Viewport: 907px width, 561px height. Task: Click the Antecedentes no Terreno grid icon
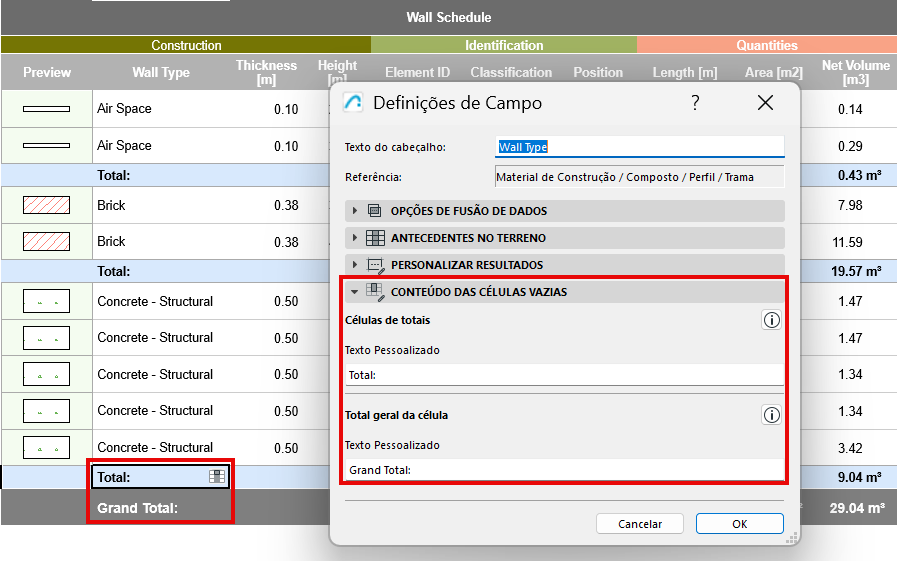(375, 238)
